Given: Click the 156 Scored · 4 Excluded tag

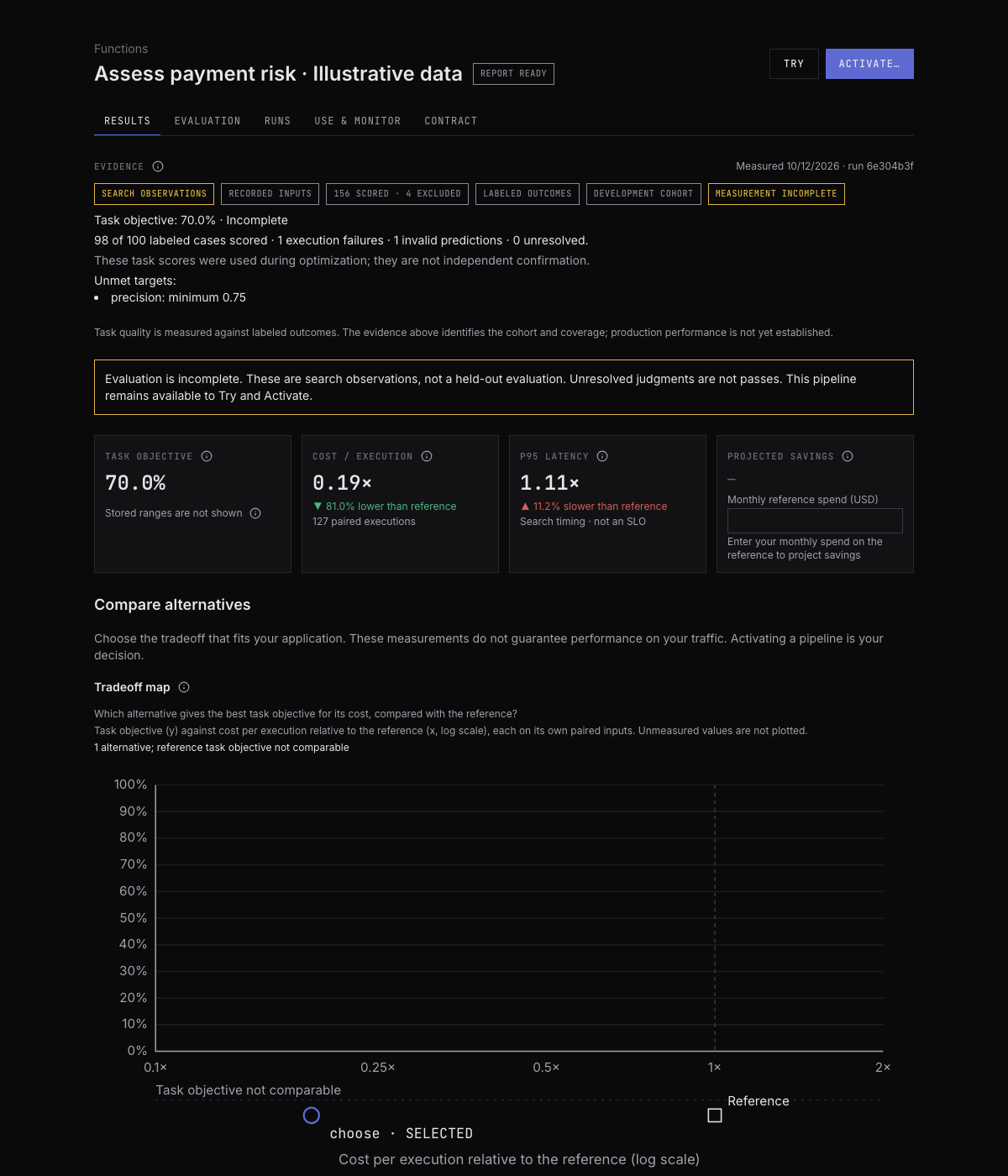Looking at the screenshot, I should (397, 194).
